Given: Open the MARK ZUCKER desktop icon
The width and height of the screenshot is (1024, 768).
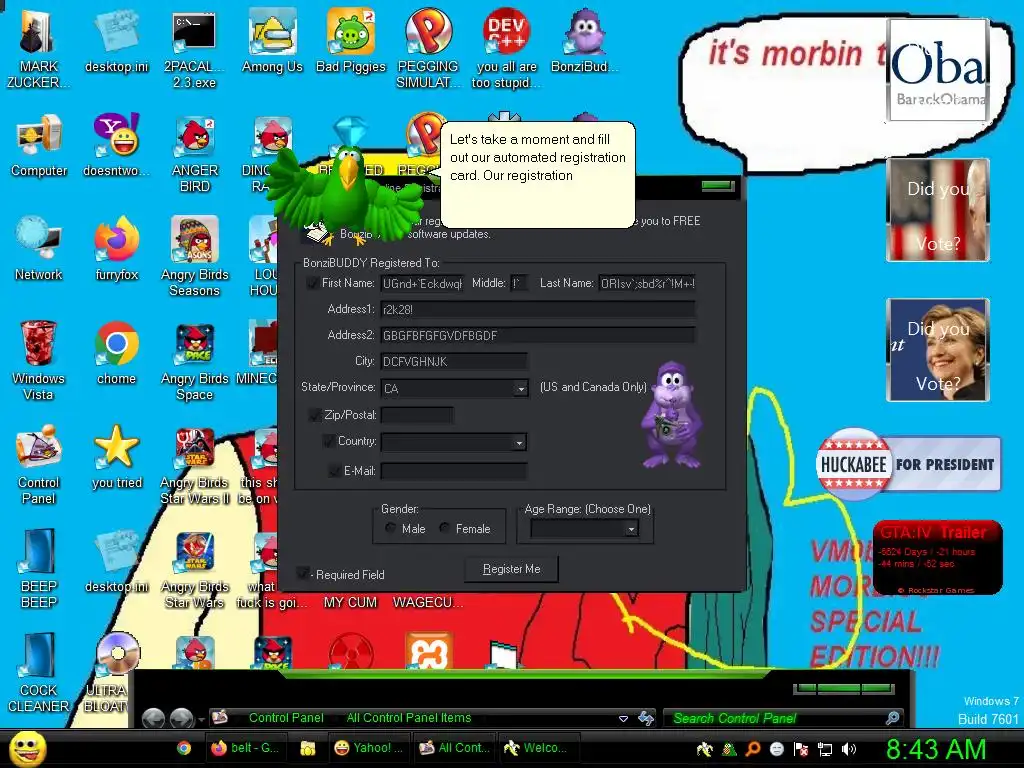Looking at the screenshot, I should [x=38, y=48].
